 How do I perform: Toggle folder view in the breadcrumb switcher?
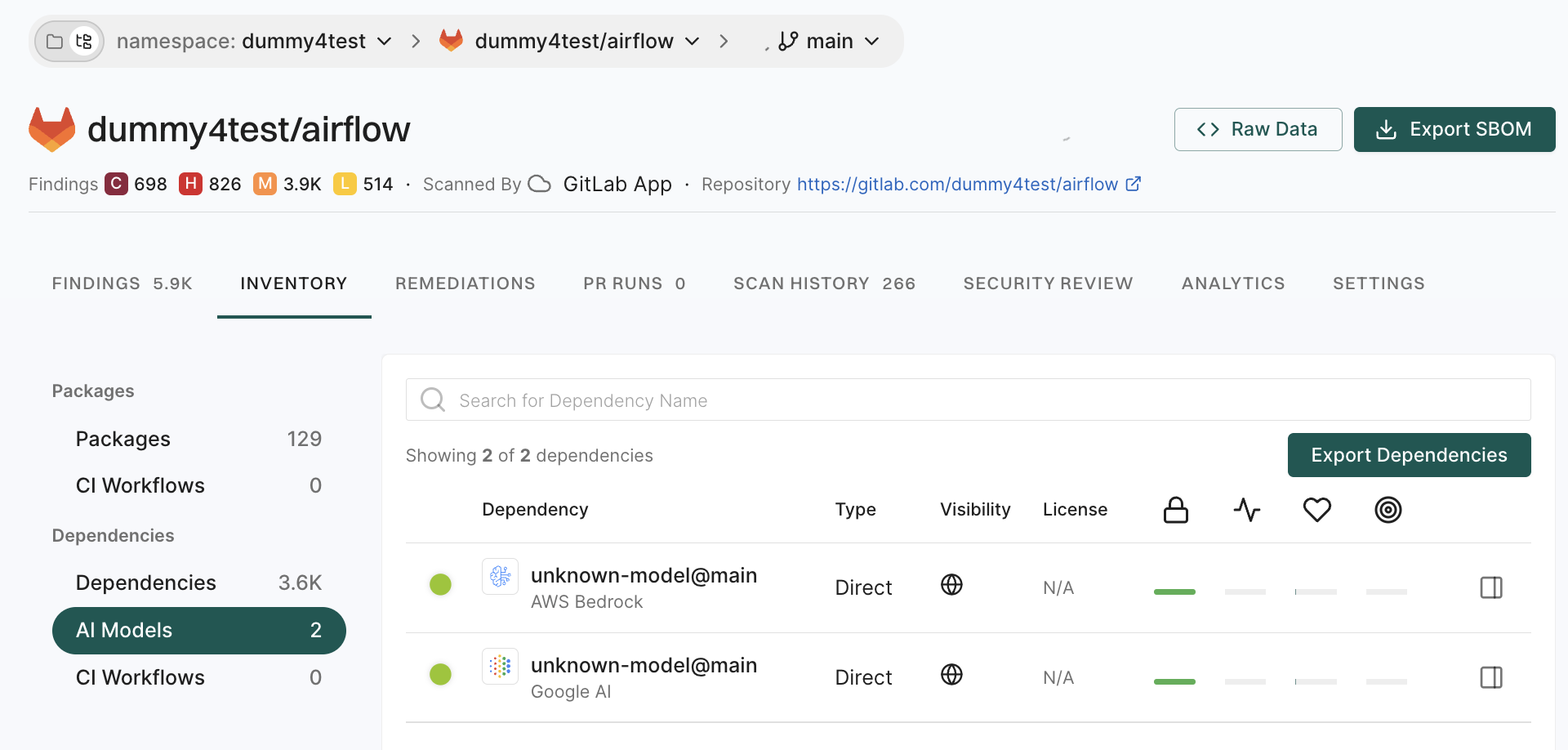[x=54, y=41]
